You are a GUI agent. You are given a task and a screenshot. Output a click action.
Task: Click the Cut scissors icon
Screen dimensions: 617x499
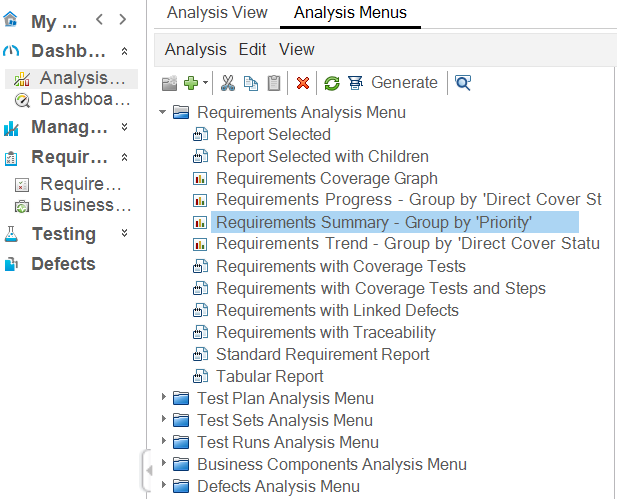[x=228, y=83]
